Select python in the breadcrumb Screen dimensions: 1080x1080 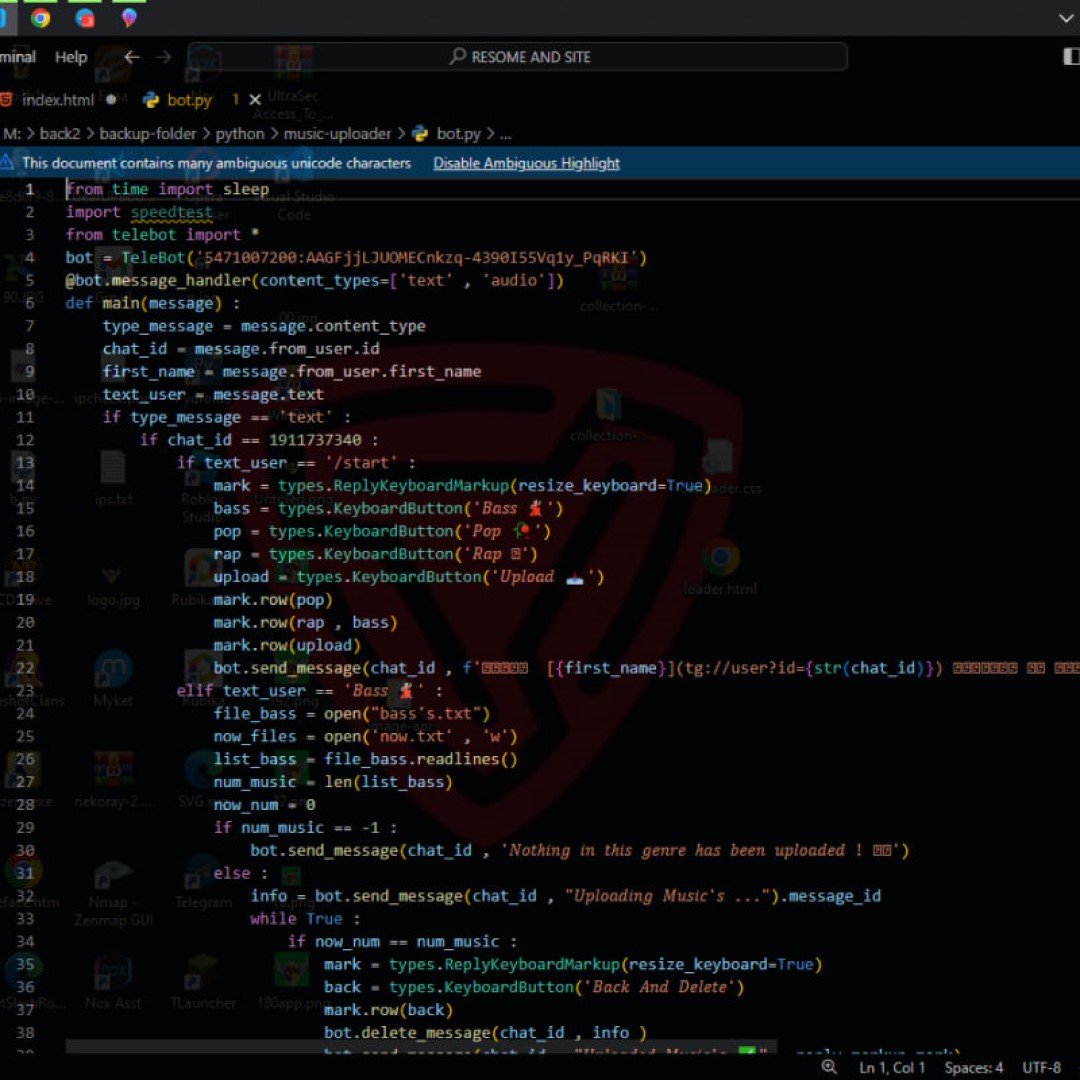coord(240,134)
